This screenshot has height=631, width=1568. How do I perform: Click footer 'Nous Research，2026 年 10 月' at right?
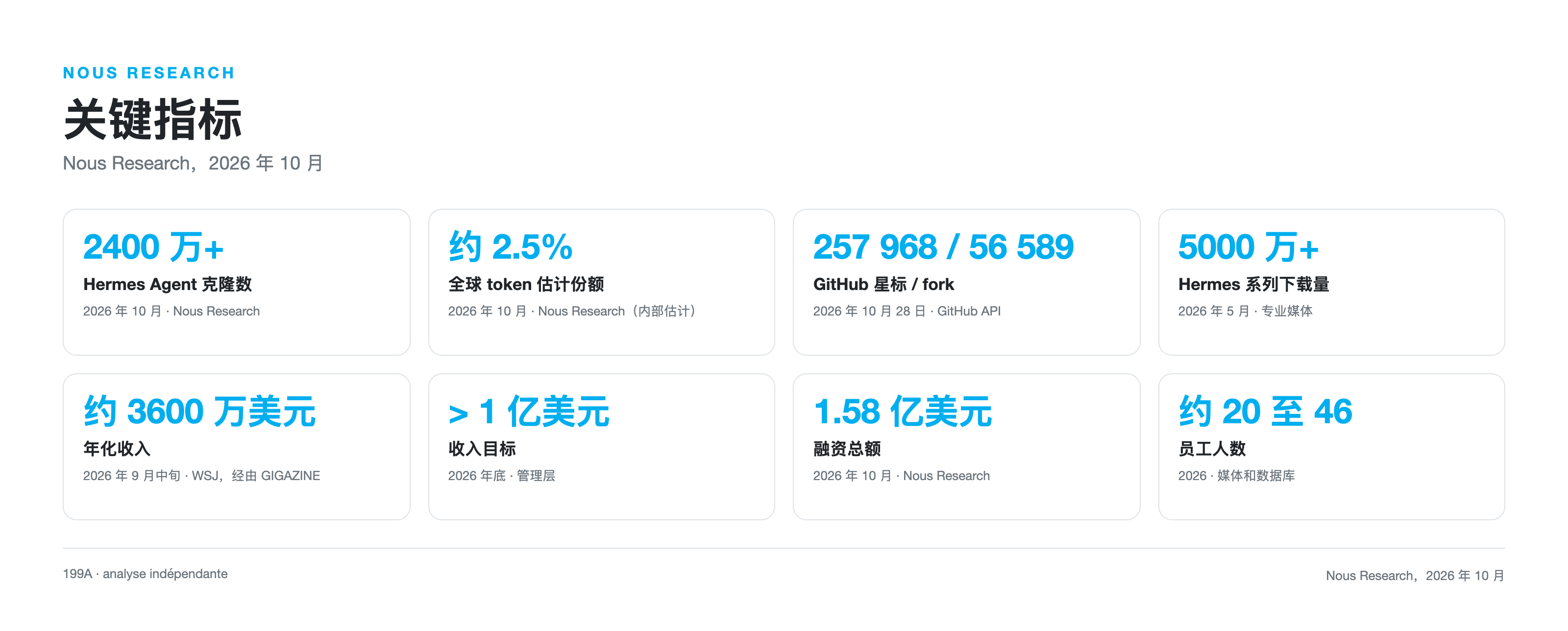tap(1415, 576)
